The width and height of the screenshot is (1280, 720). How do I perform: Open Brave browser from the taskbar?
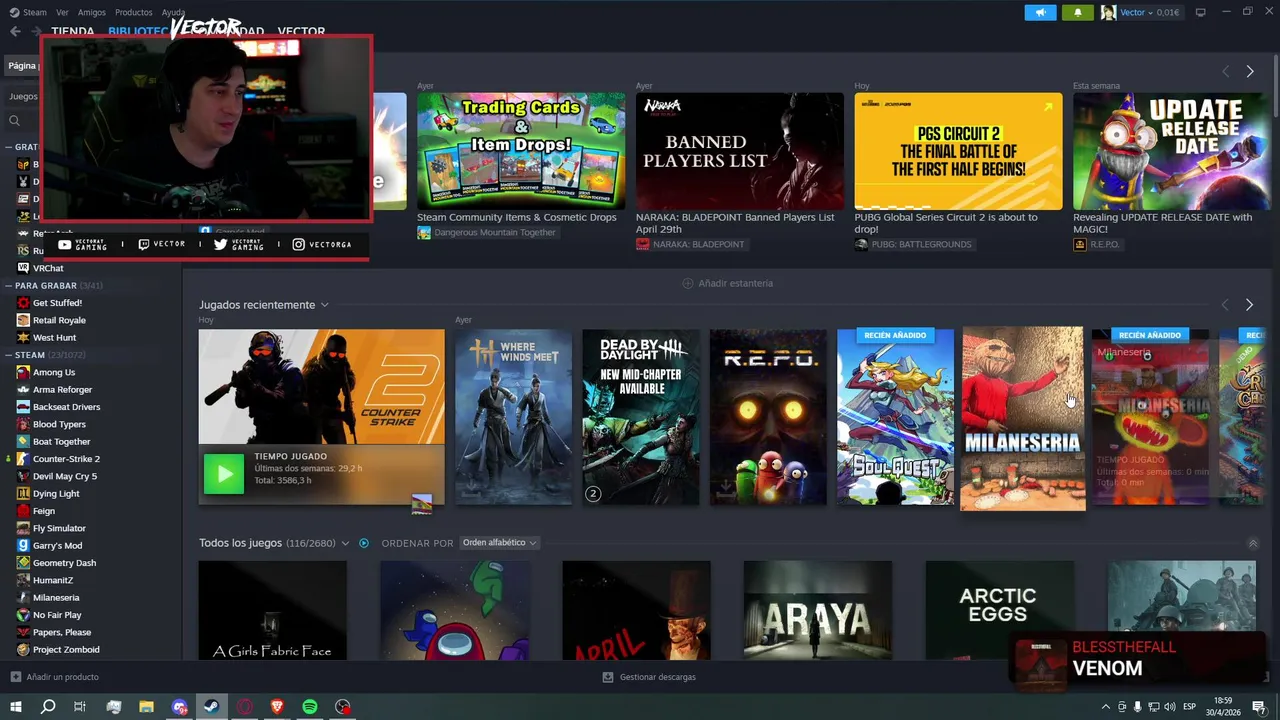pyautogui.click(x=277, y=707)
